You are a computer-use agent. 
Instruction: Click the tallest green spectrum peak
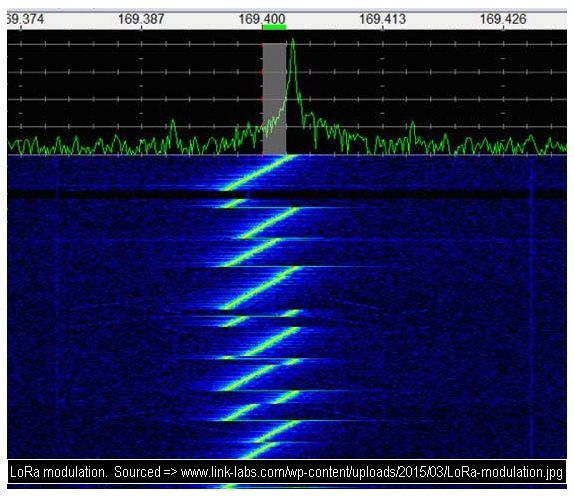click(x=292, y=40)
